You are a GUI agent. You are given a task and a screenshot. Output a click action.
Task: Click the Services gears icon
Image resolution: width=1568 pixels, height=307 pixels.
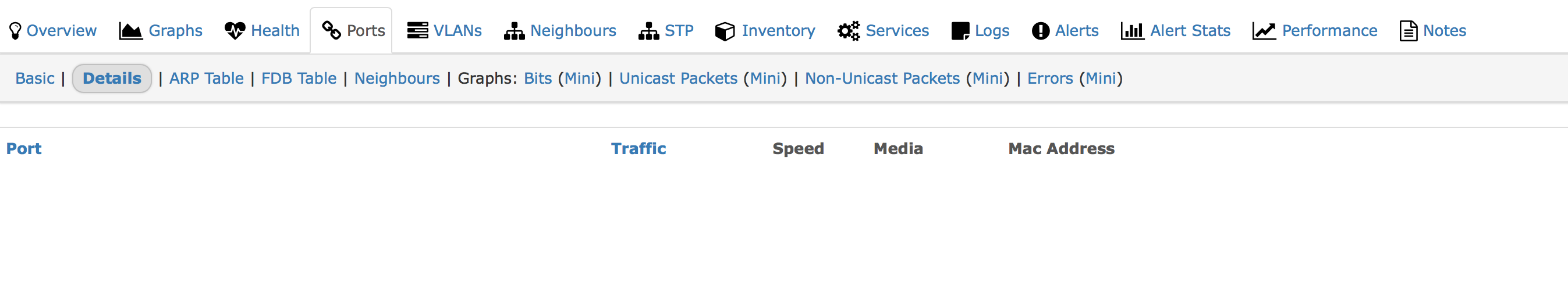(x=849, y=30)
